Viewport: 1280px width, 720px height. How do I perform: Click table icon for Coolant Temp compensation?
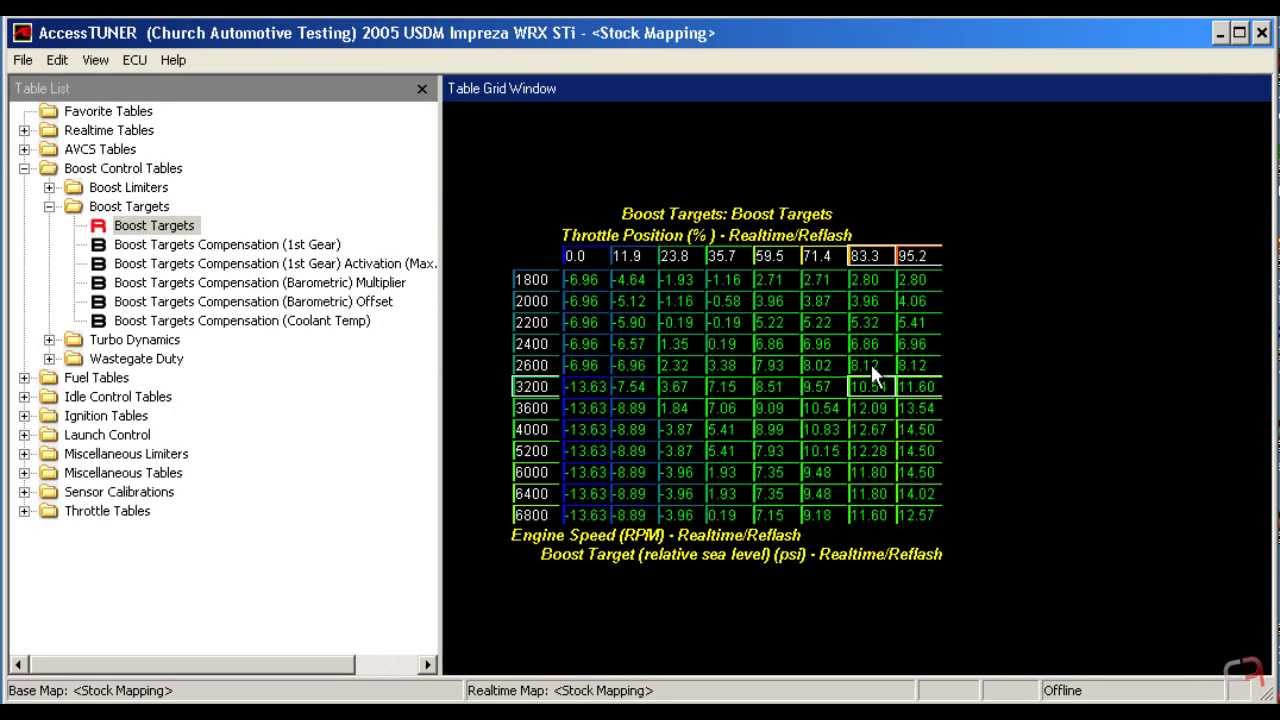98,321
